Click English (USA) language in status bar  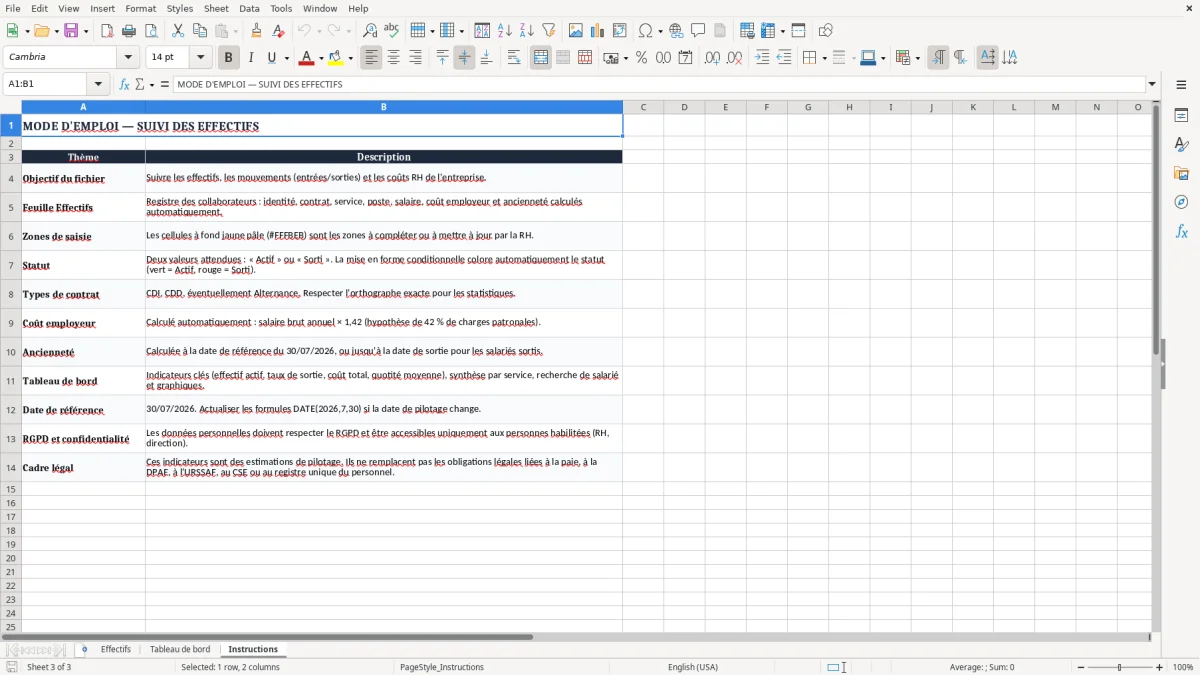693,667
